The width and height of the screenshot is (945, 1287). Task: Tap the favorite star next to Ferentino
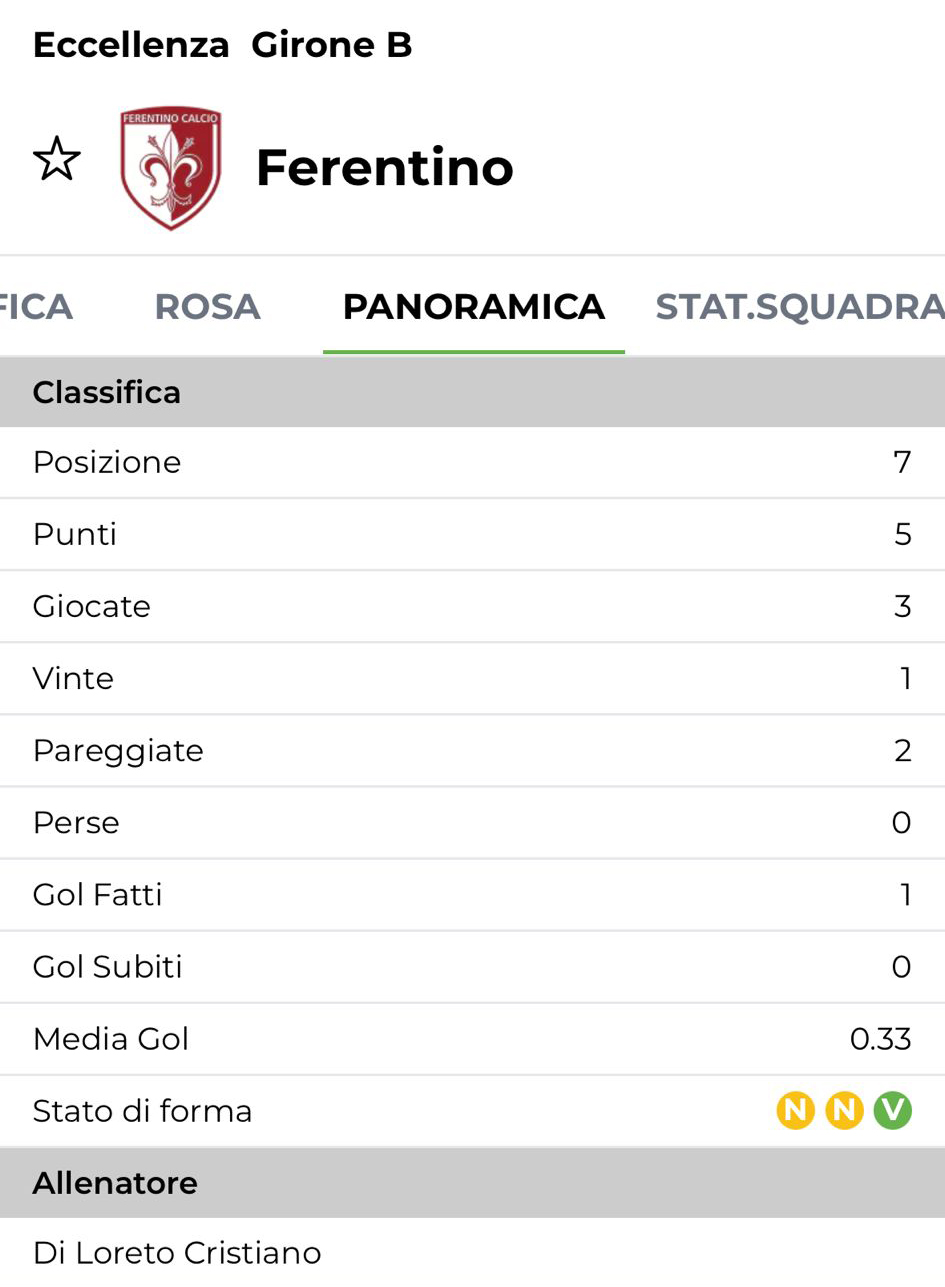57,160
